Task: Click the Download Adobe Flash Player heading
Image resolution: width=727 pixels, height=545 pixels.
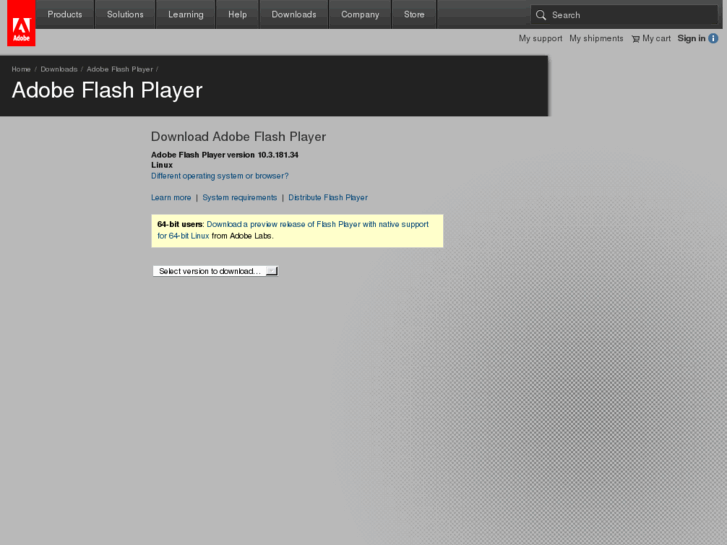Action: 238,137
